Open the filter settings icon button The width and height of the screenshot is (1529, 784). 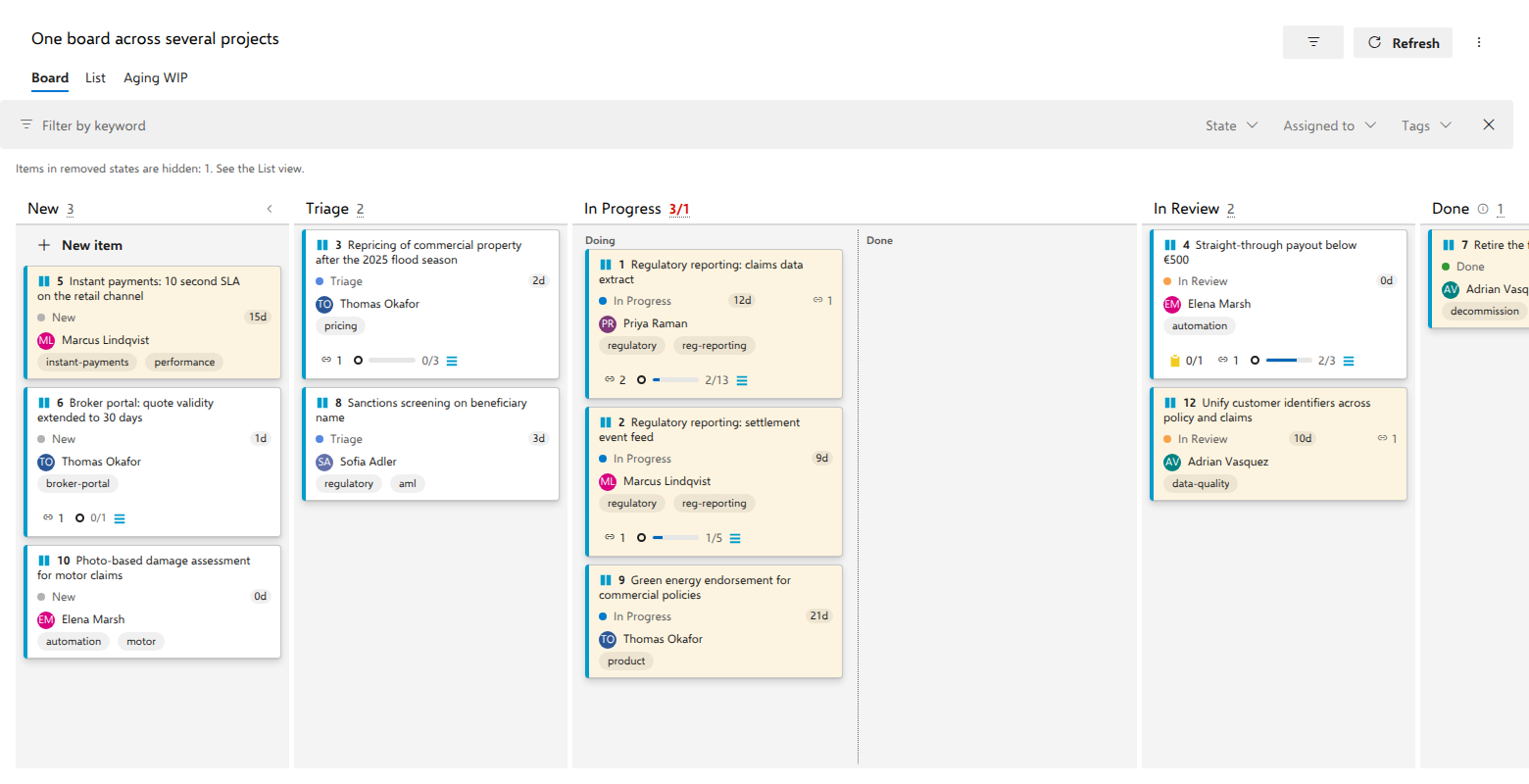pos(1313,42)
